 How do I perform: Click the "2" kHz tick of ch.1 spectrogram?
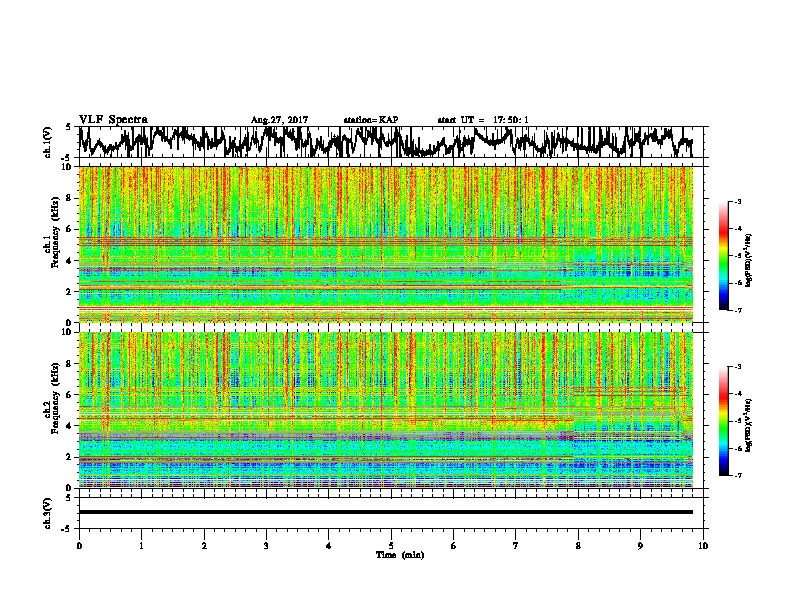(68, 291)
